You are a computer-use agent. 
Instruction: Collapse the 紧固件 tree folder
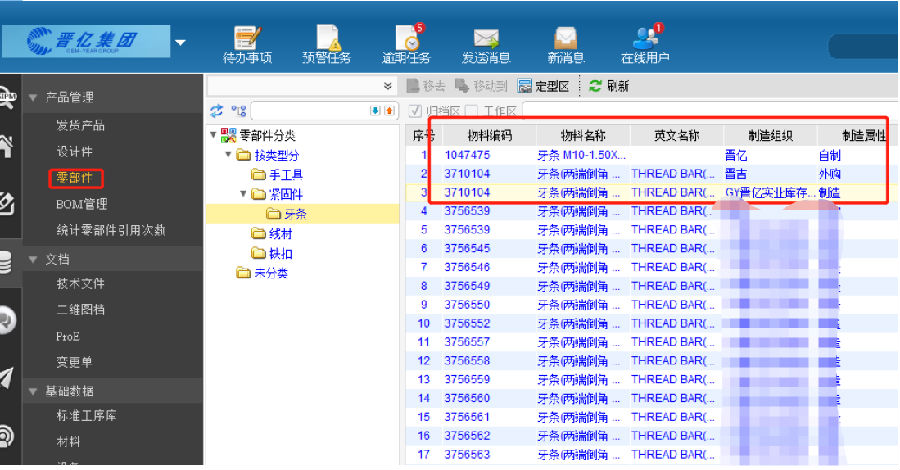(x=244, y=194)
